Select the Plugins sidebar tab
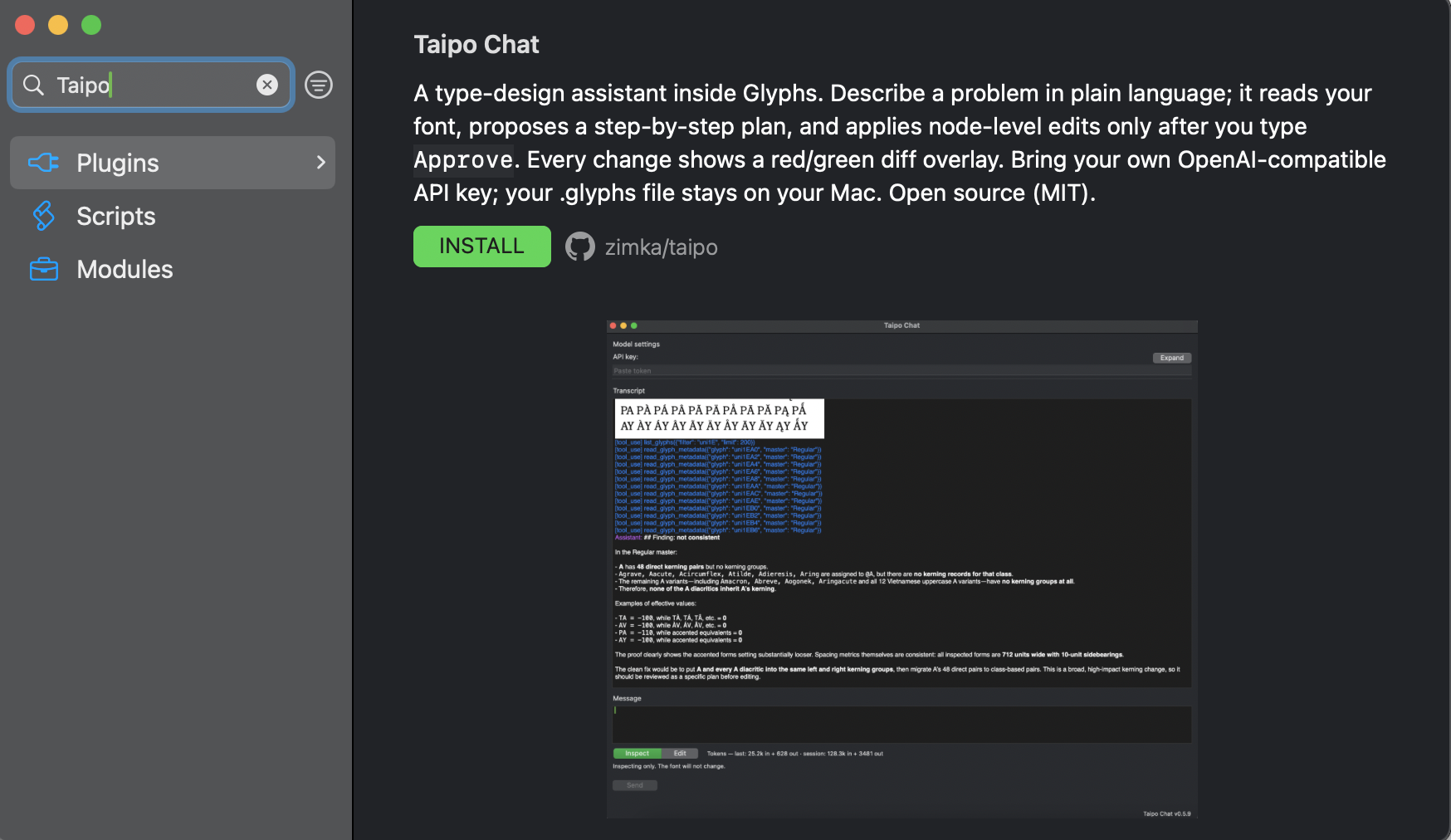Screen dimensions: 1451x840 (173, 163)
